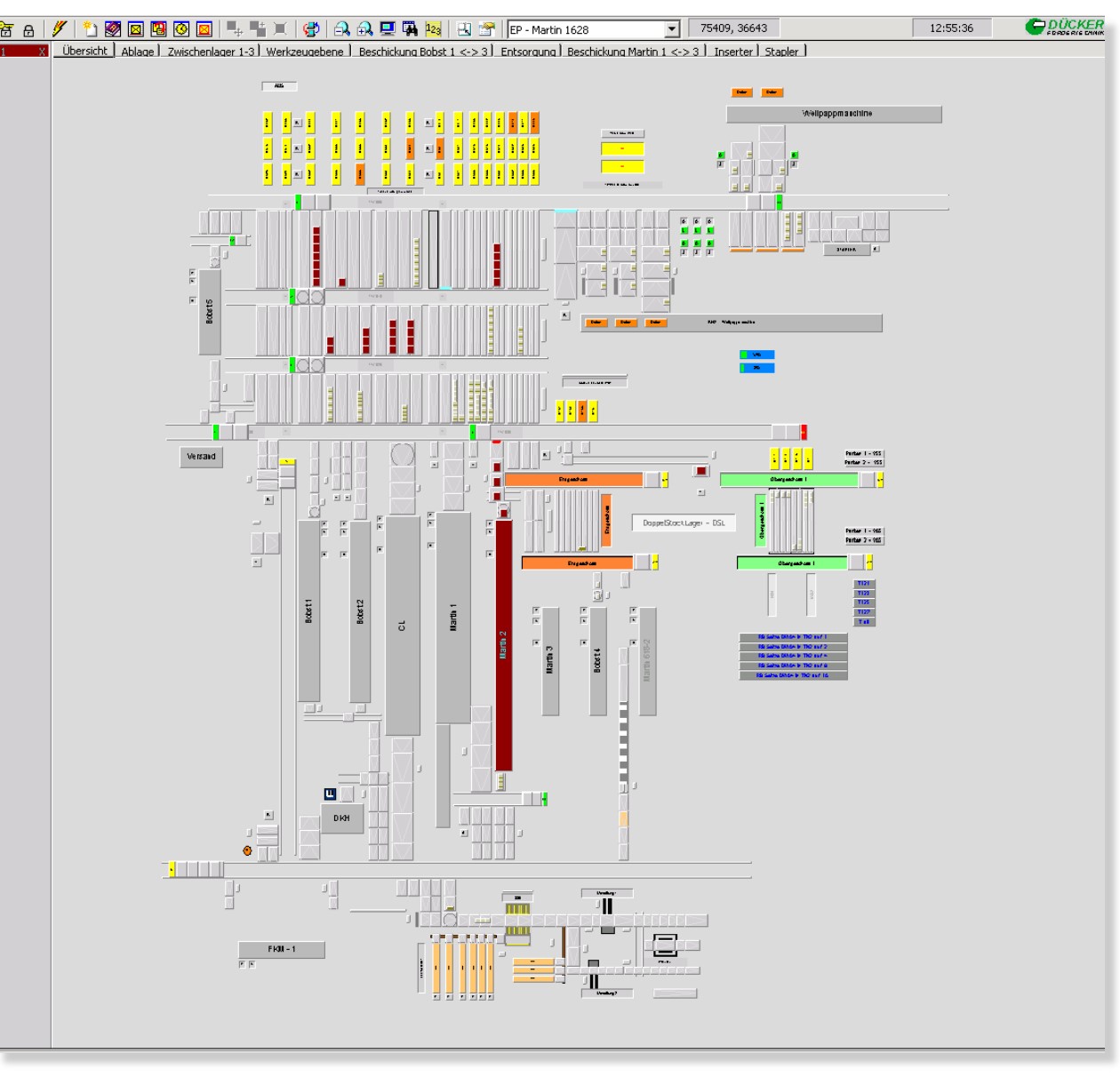Click the Versand button
This screenshot has width=1120, height=1077.
coord(201,457)
